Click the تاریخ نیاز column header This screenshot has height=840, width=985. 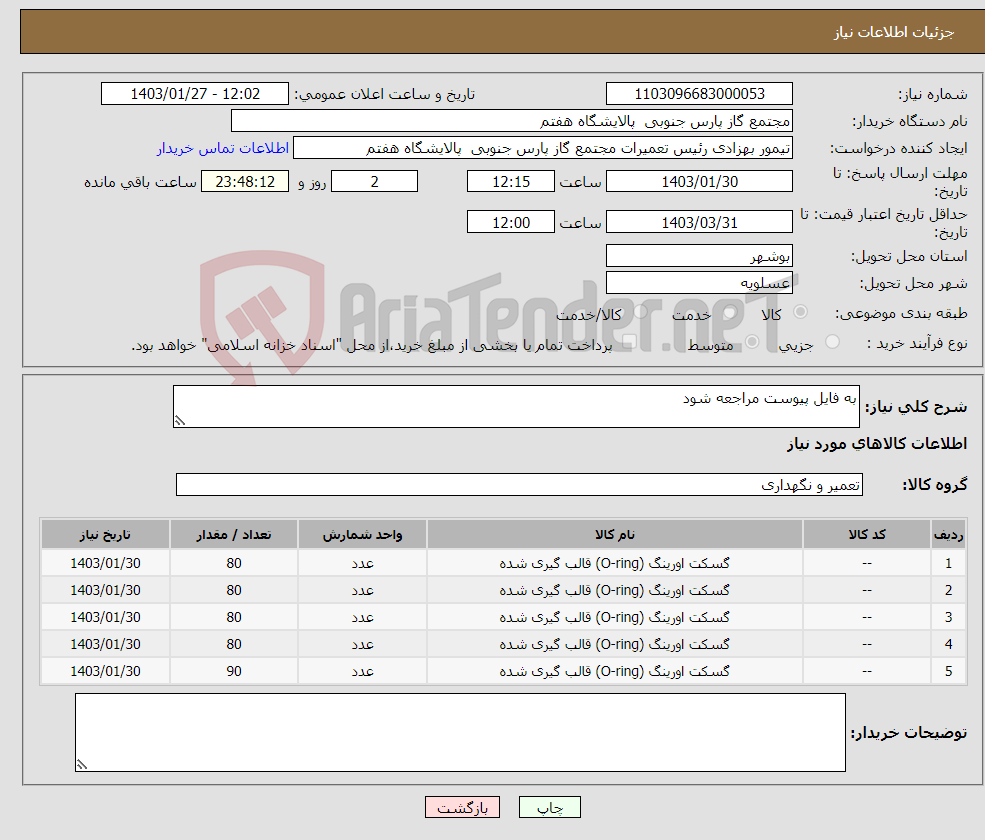pyautogui.click(x=106, y=535)
